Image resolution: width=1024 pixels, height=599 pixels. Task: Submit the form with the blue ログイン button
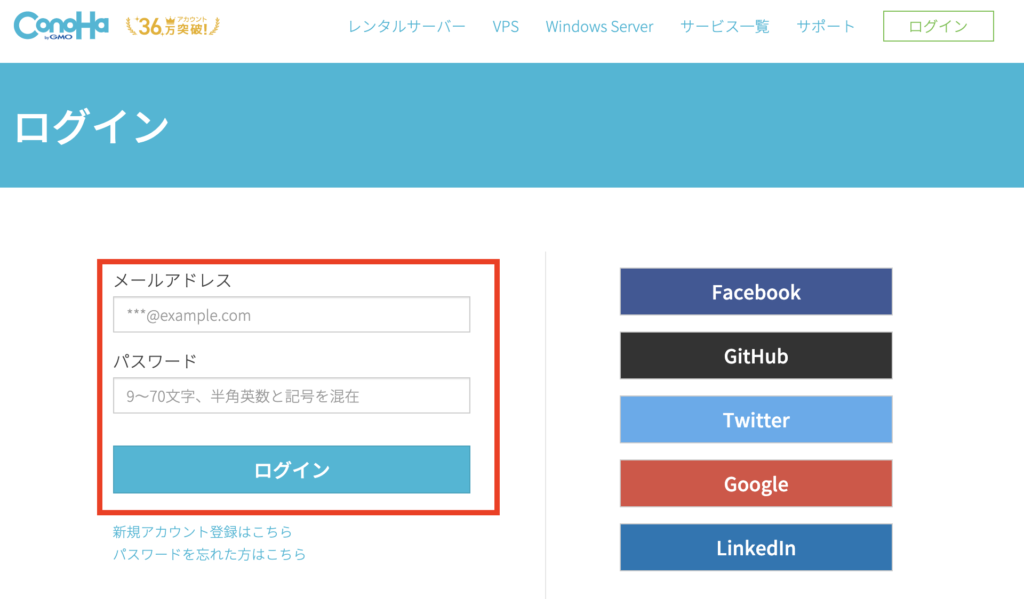291,470
